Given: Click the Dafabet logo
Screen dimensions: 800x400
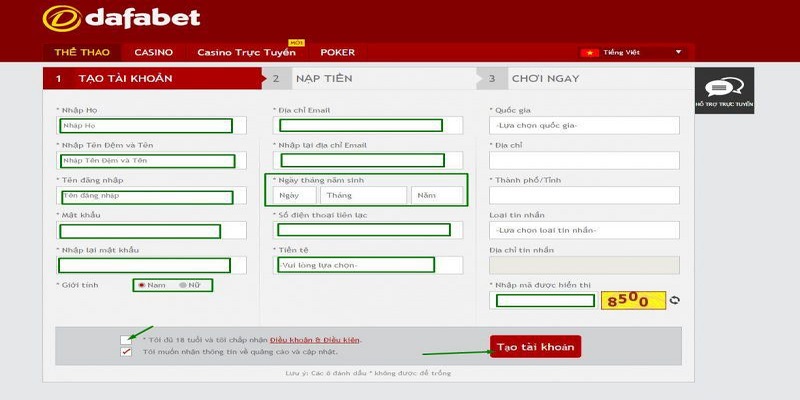Looking at the screenshot, I should click(x=121, y=18).
